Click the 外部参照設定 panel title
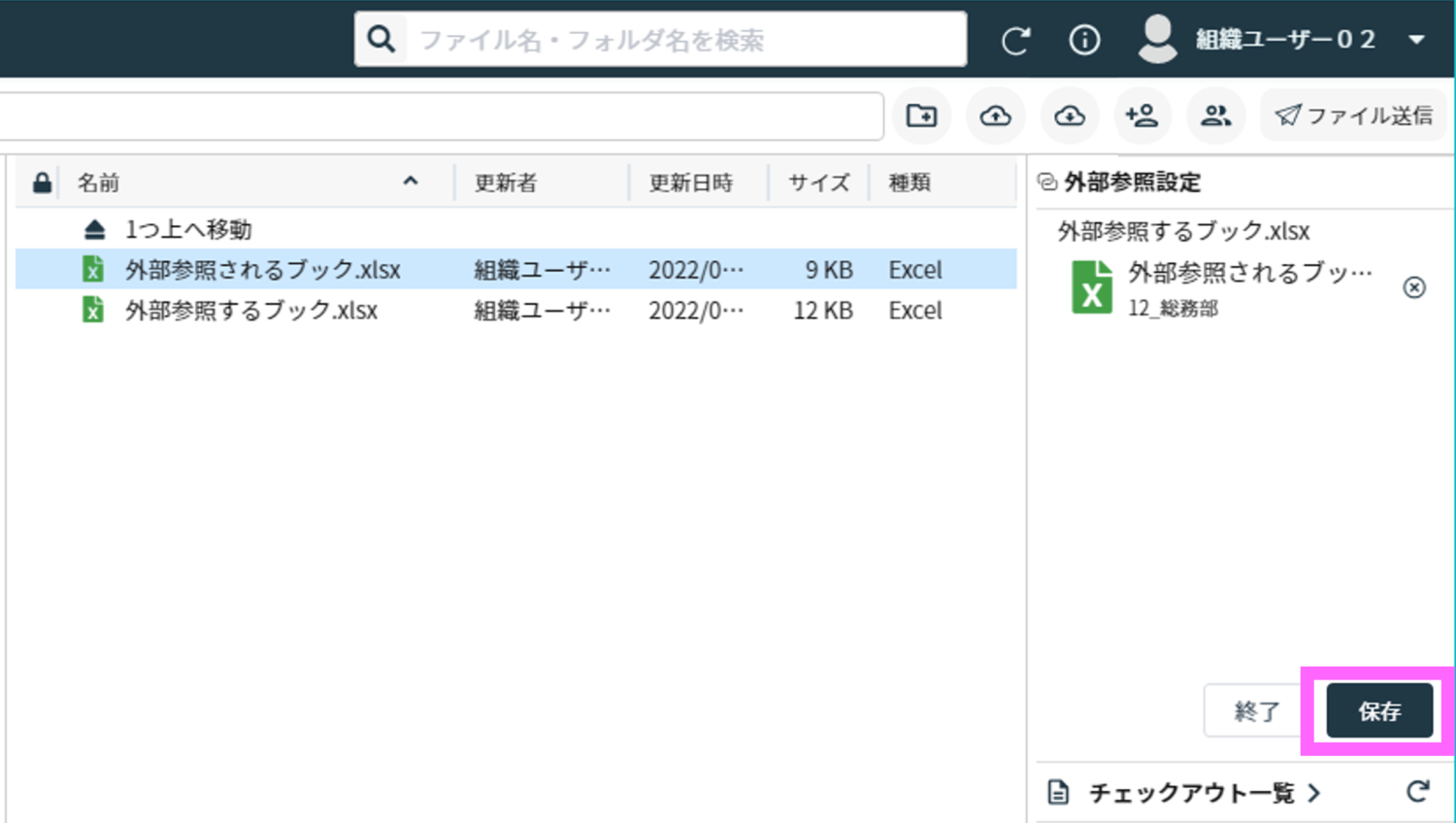1456x823 pixels. point(1132,181)
